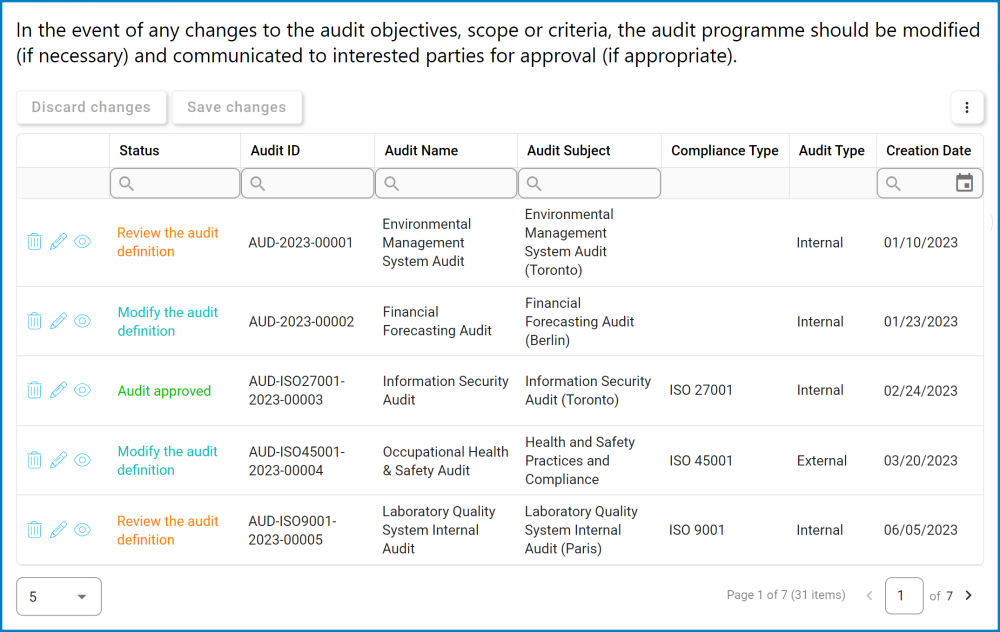Delete the Environmental Management System Audit row
This screenshot has height=632, width=1000.
[x=34, y=241]
